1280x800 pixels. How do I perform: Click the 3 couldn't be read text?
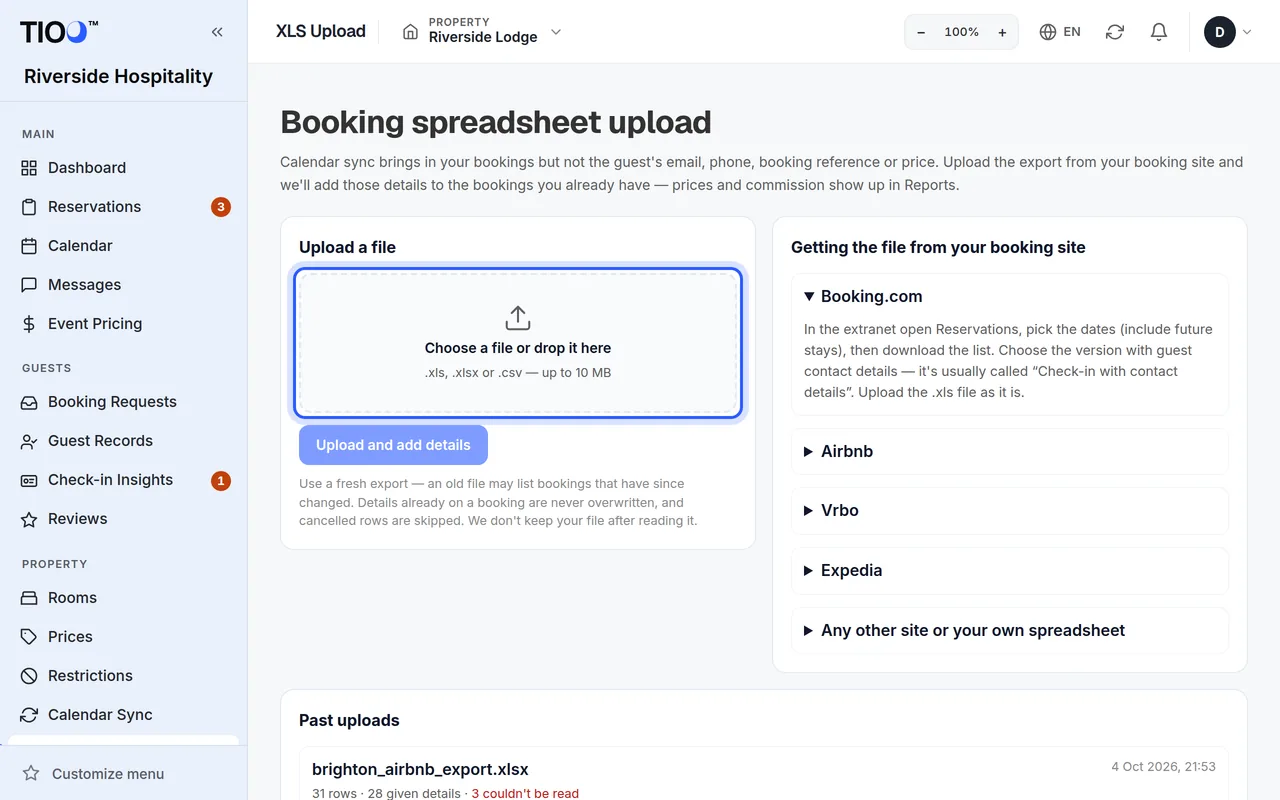(x=525, y=793)
